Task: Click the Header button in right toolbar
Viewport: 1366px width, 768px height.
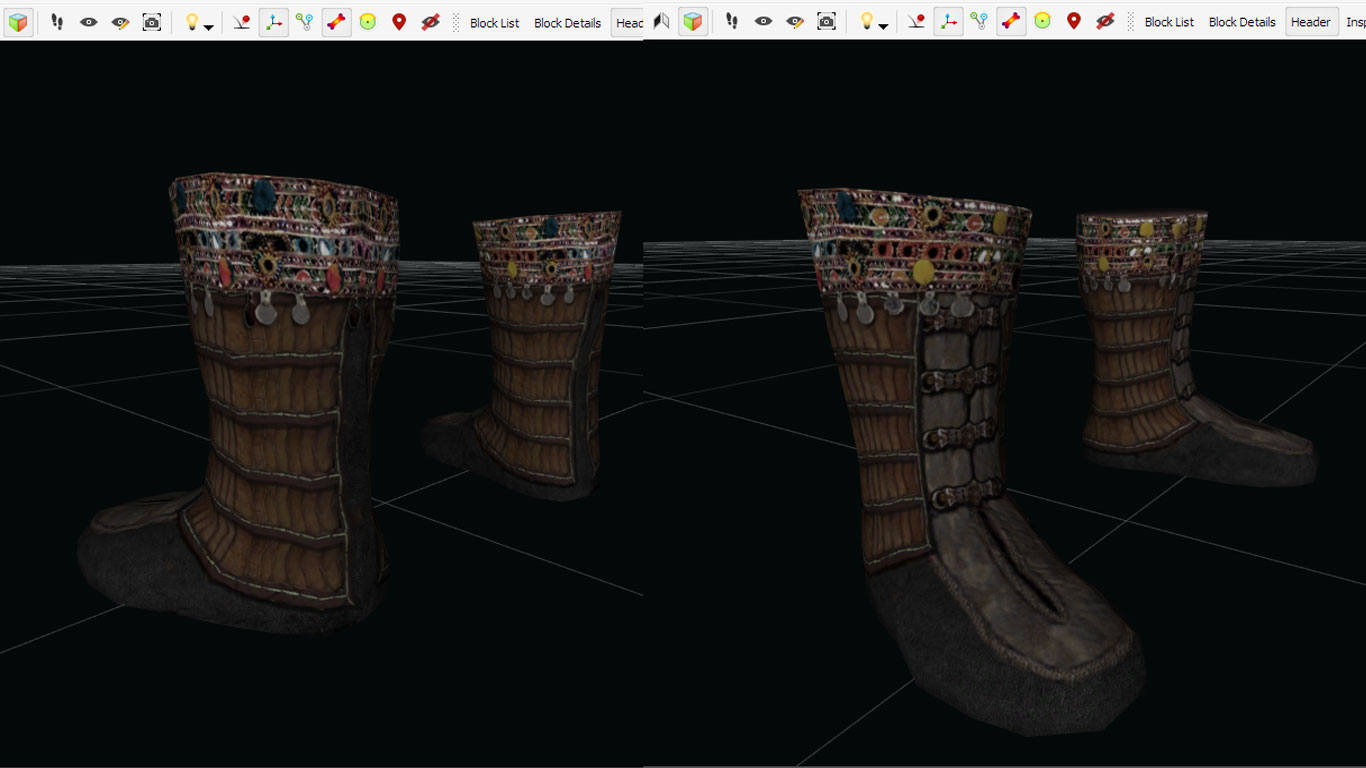Action: [1310, 21]
